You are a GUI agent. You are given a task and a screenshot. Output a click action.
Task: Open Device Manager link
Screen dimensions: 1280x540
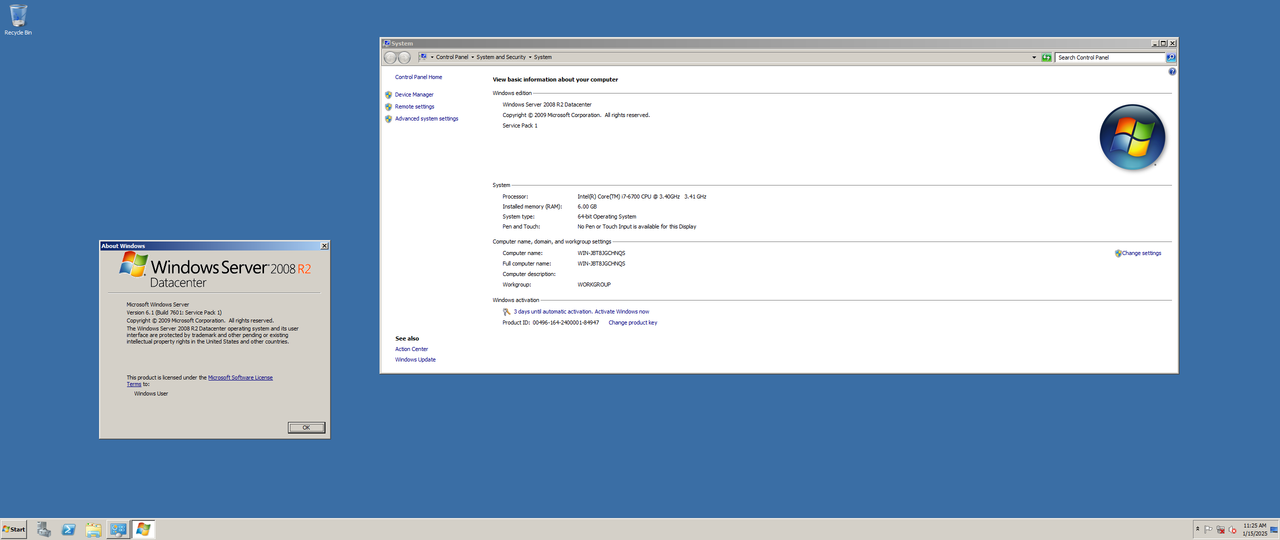coord(414,94)
